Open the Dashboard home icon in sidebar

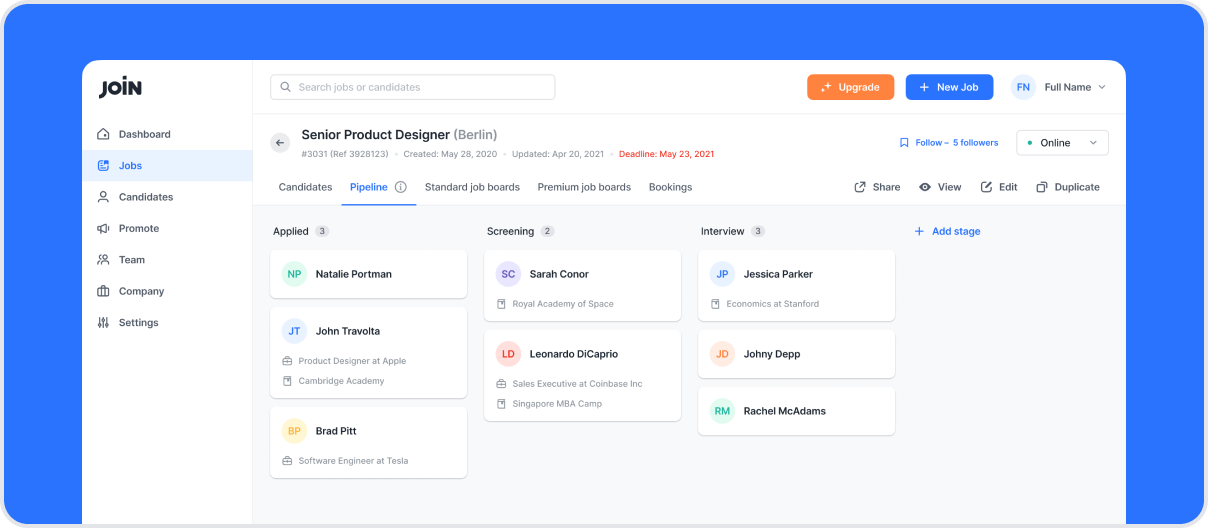pos(103,134)
